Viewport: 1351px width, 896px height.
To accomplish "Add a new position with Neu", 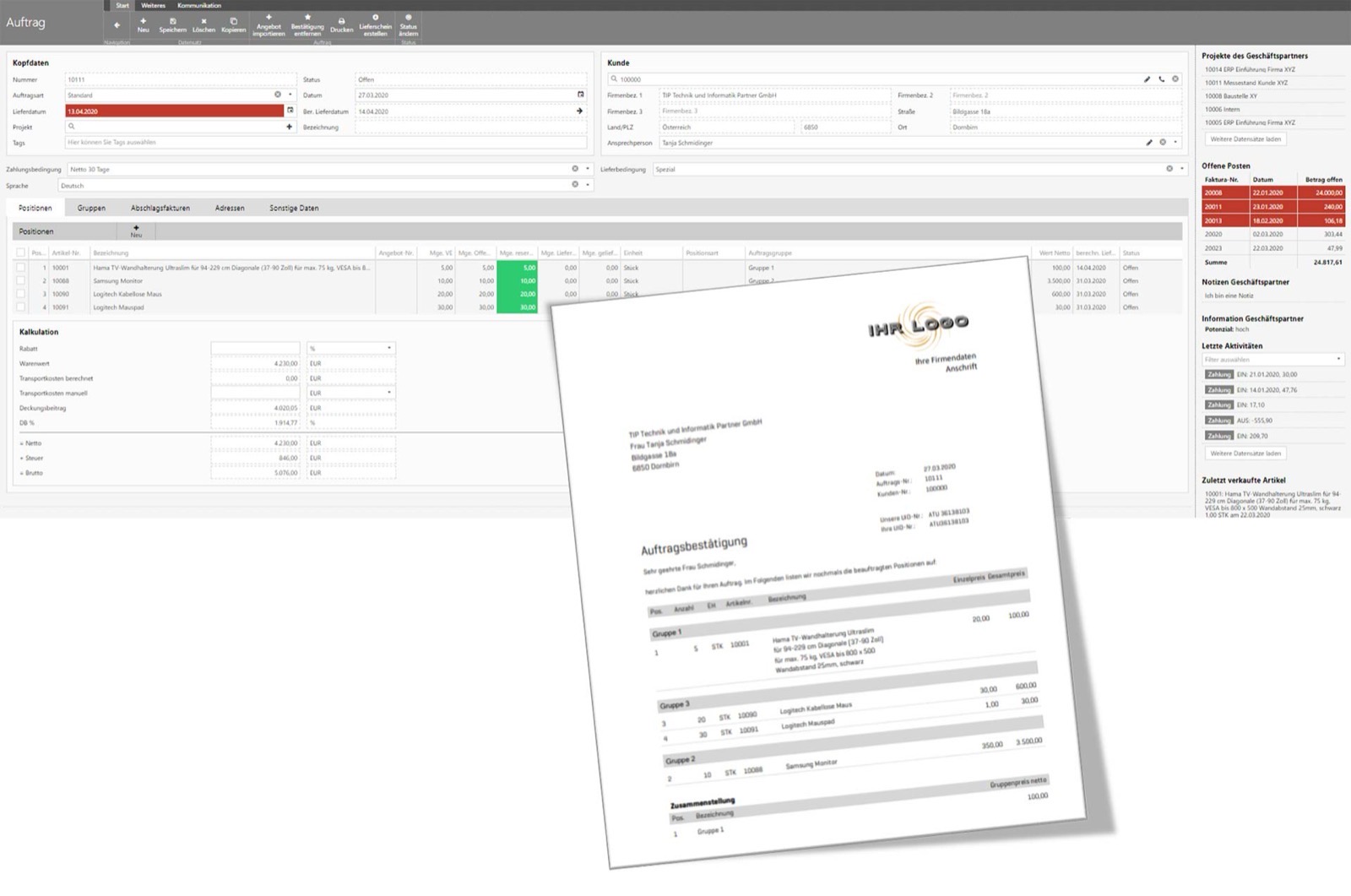I will (136, 231).
